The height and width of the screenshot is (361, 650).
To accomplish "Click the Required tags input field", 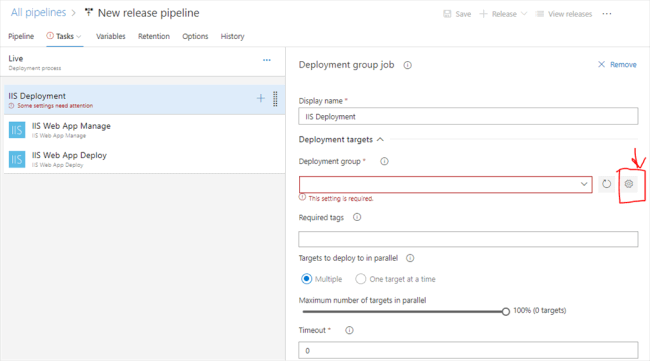I will 468,239.
